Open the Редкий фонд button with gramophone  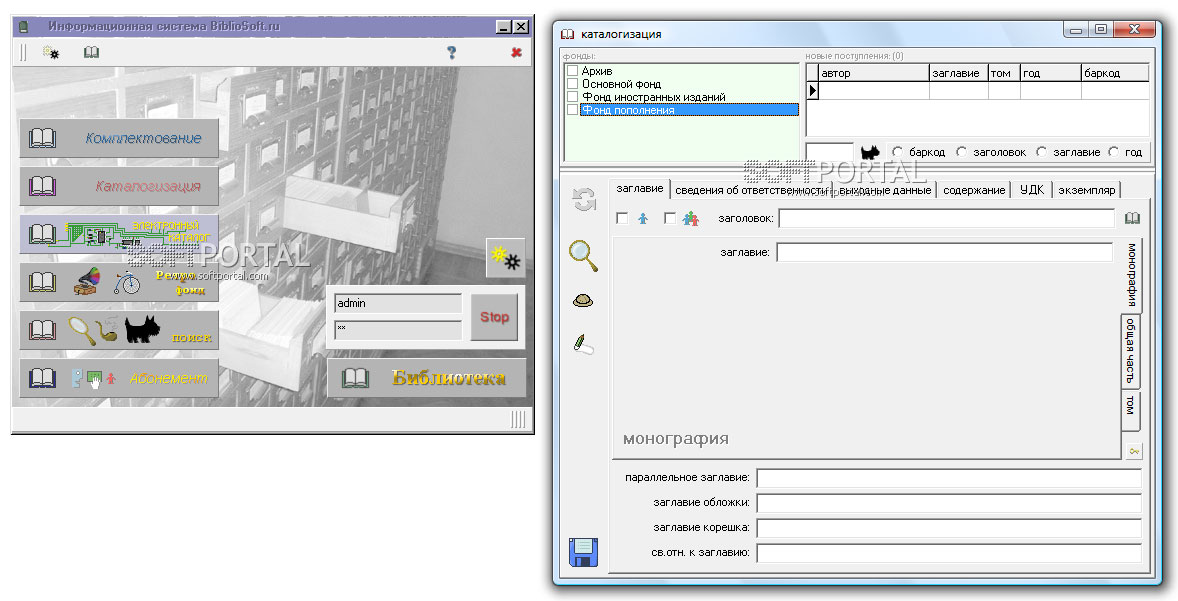[x=119, y=282]
